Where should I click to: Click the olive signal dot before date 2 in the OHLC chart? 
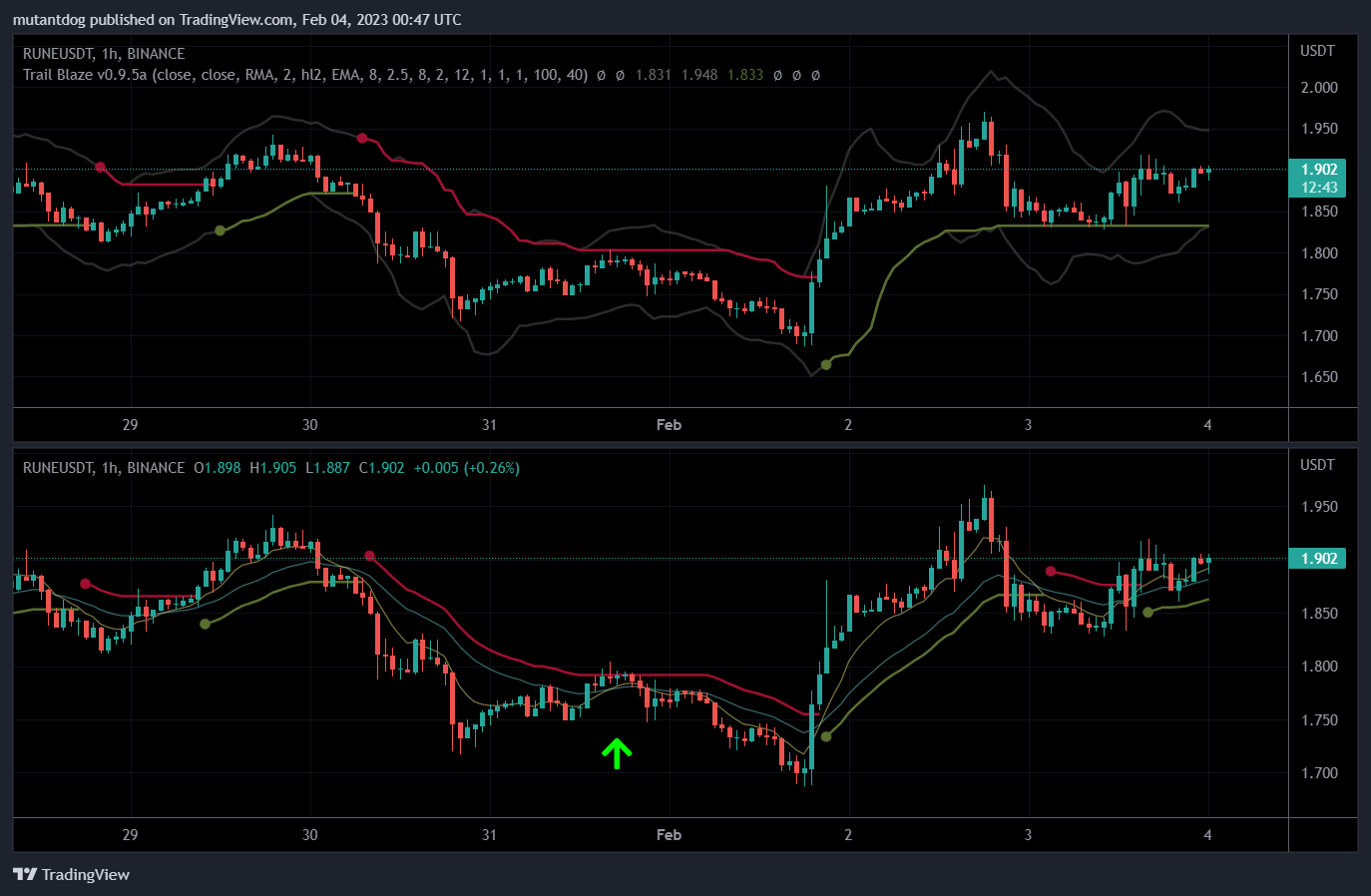tap(825, 736)
